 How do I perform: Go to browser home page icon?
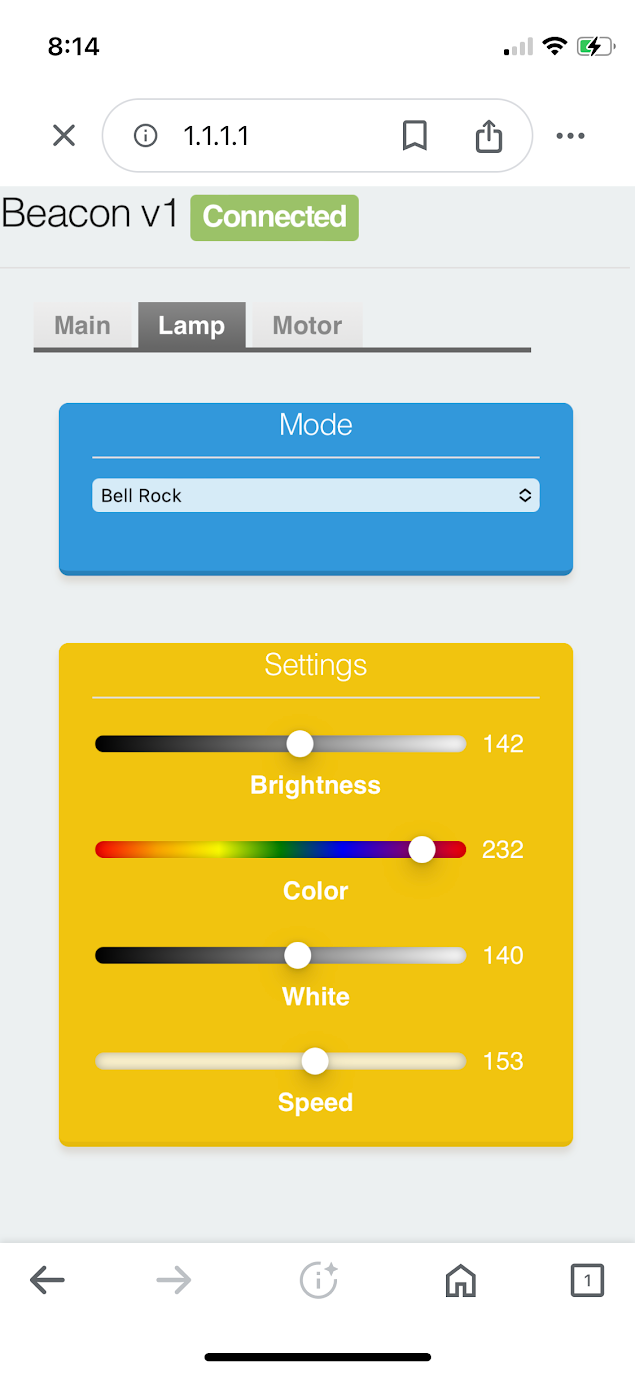click(x=460, y=1280)
